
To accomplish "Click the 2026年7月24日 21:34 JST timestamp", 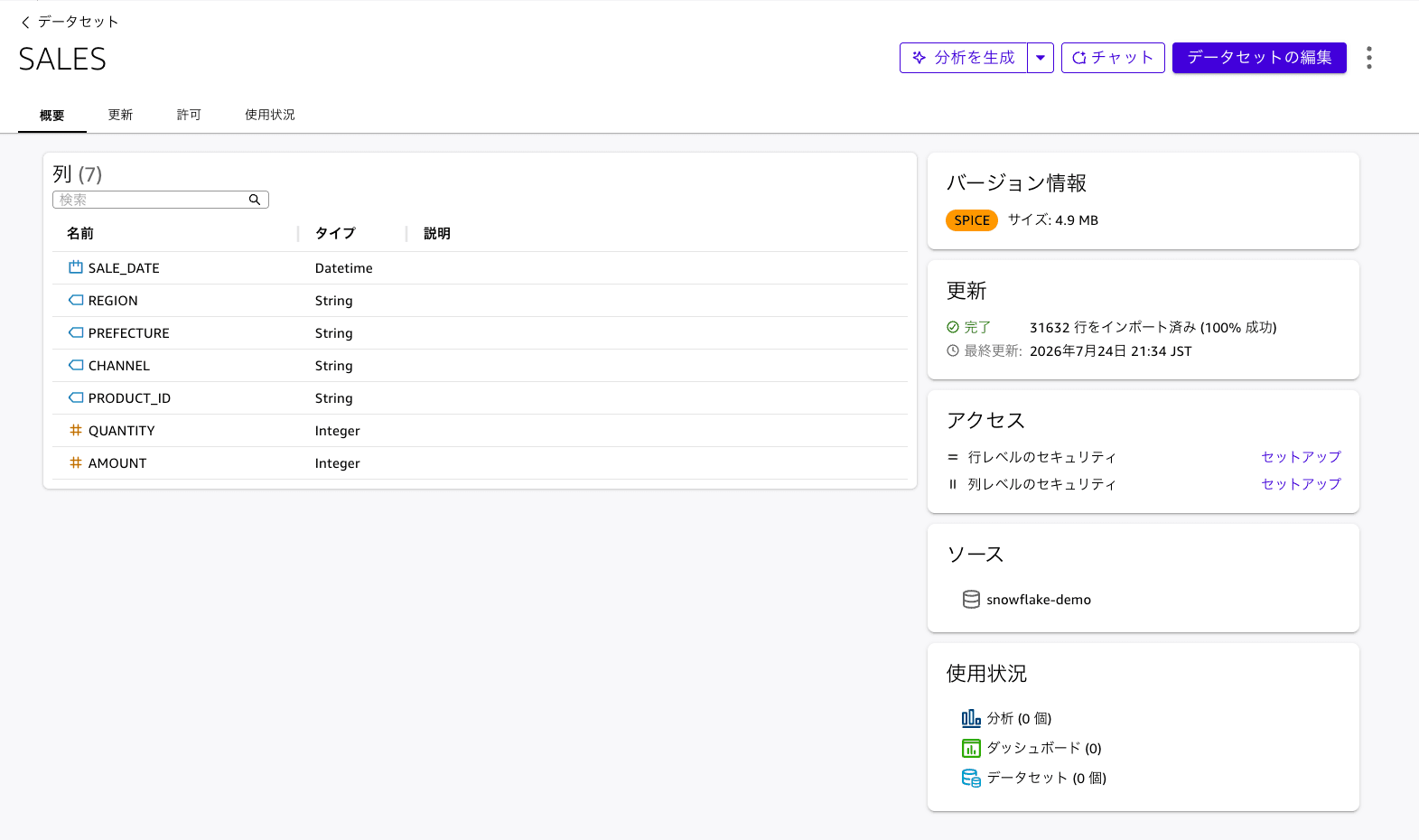I will point(1111,351).
